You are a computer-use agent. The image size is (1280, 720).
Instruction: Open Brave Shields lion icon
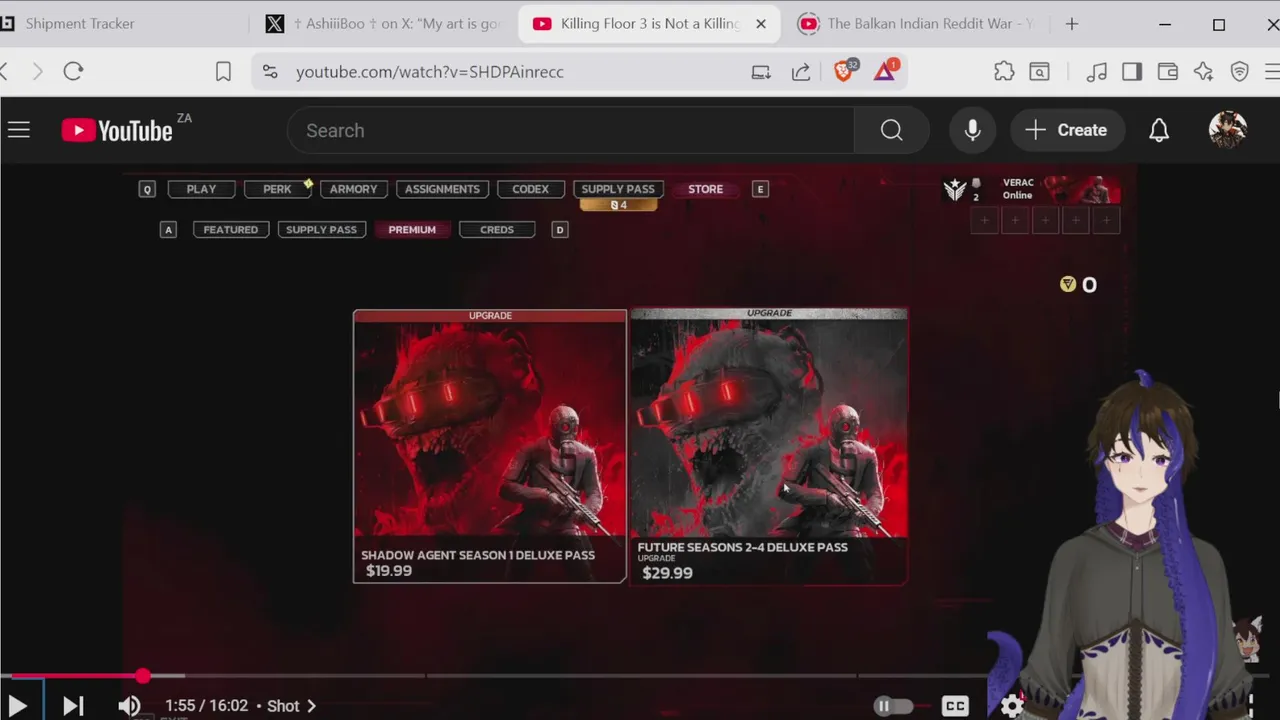(x=844, y=70)
